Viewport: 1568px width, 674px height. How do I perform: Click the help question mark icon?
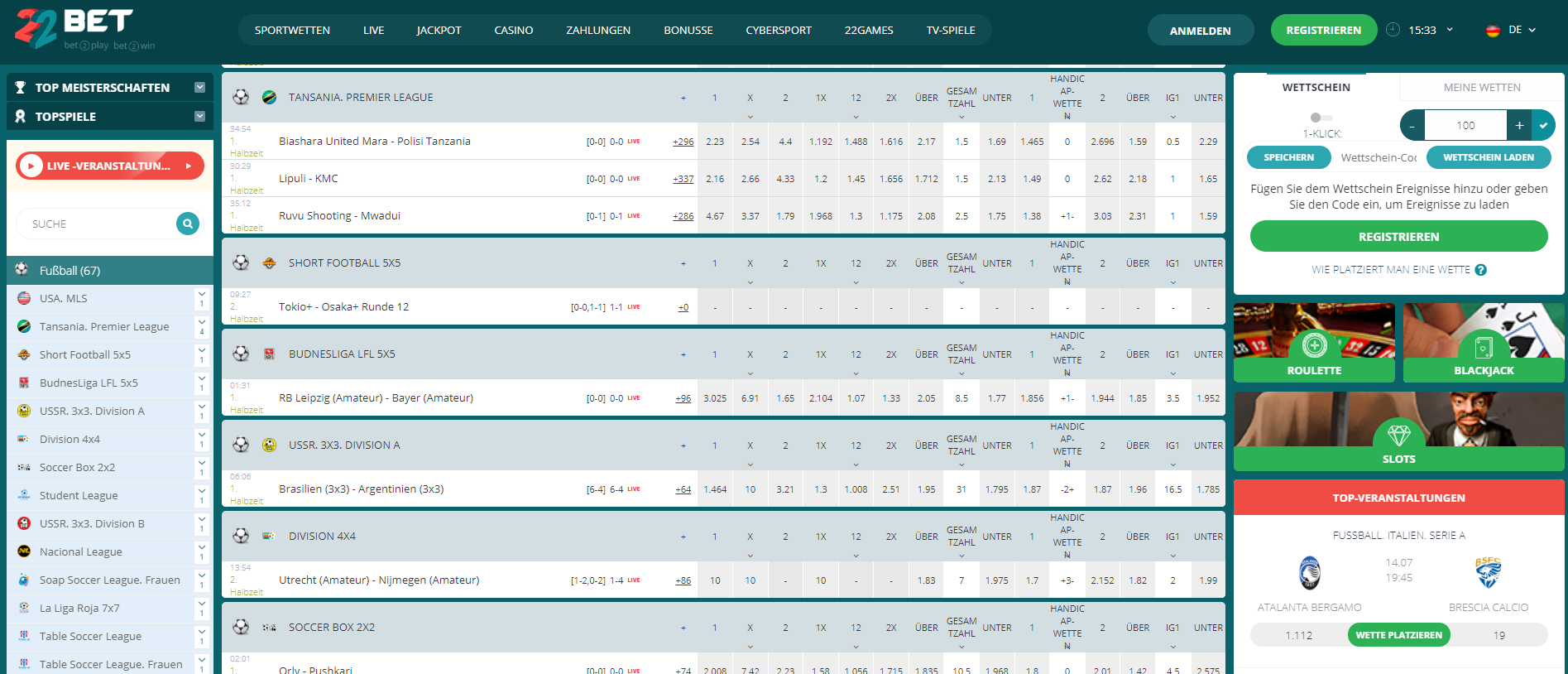tap(1481, 270)
